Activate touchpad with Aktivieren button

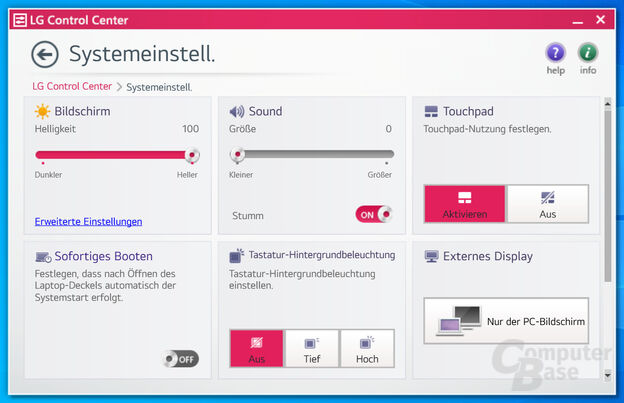point(464,204)
